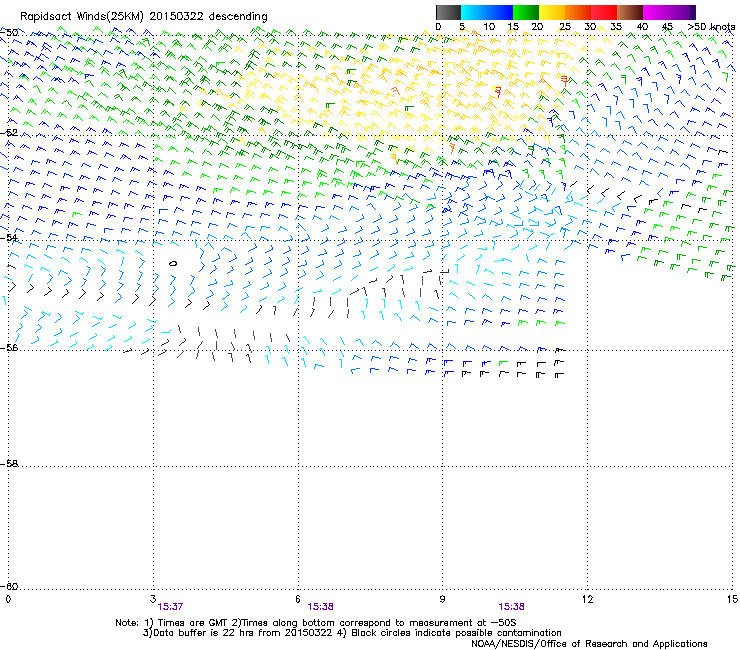Click the longitude label '12' on axis

click(588, 599)
